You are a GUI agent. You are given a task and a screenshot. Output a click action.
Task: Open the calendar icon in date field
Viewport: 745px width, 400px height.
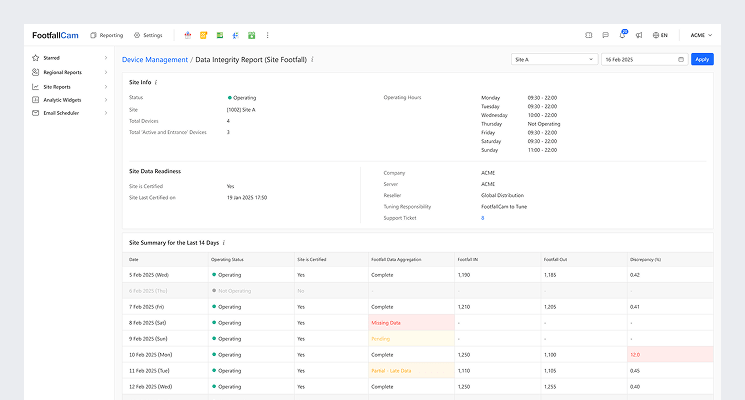pos(681,59)
